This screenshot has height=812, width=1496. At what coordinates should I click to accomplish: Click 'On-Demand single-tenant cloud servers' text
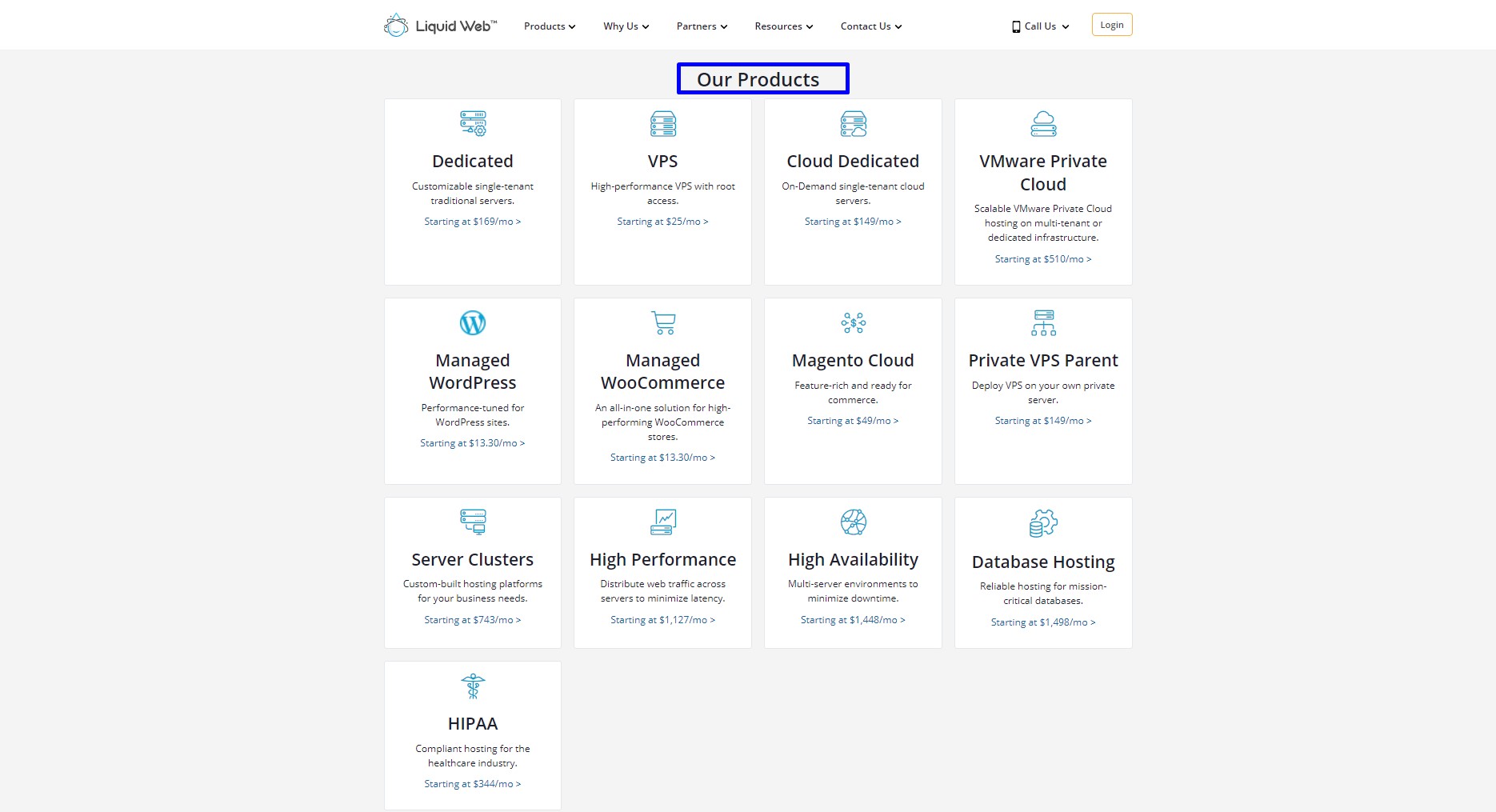point(853,194)
